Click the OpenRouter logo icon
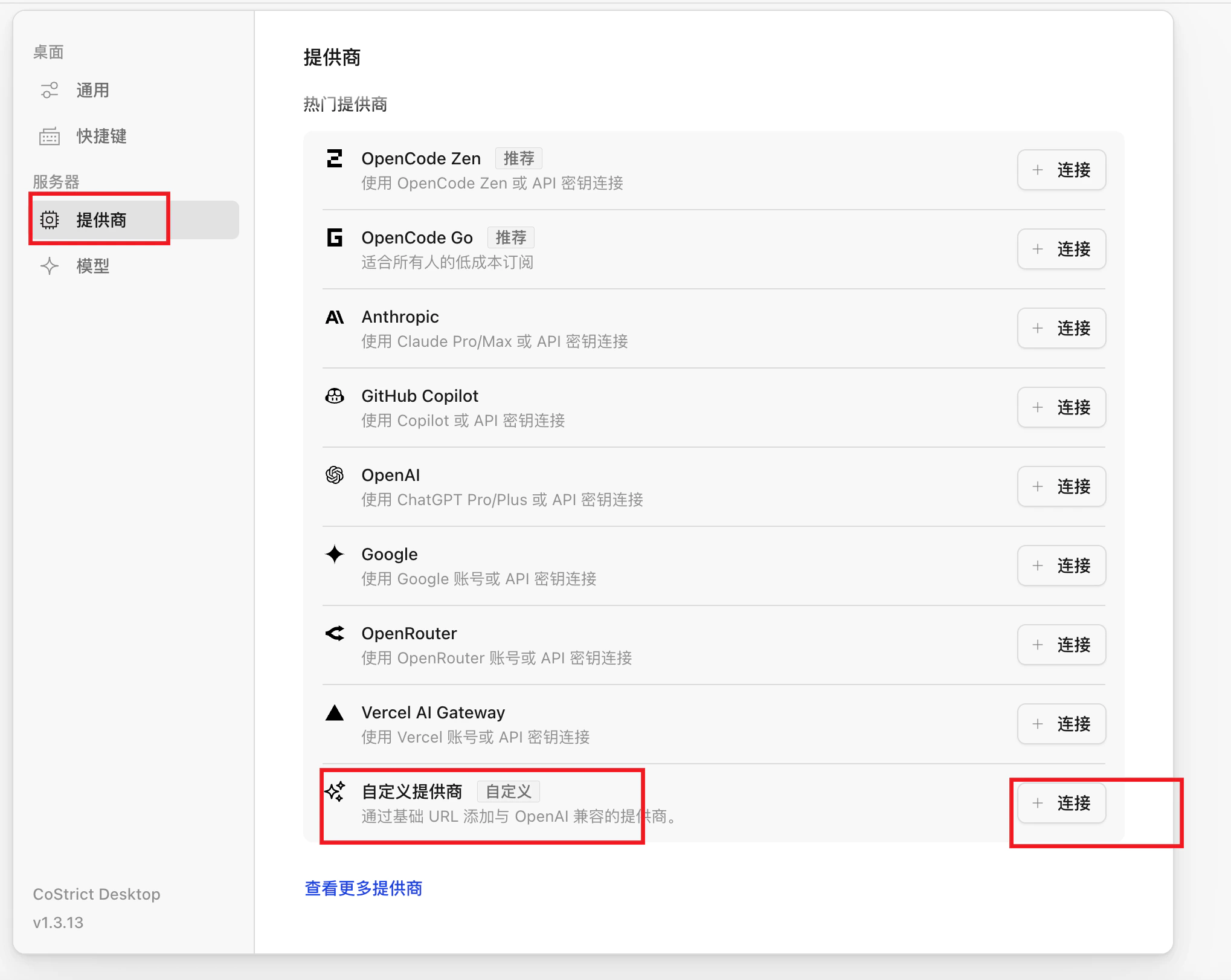The height and width of the screenshot is (980, 1231). coord(335,633)
